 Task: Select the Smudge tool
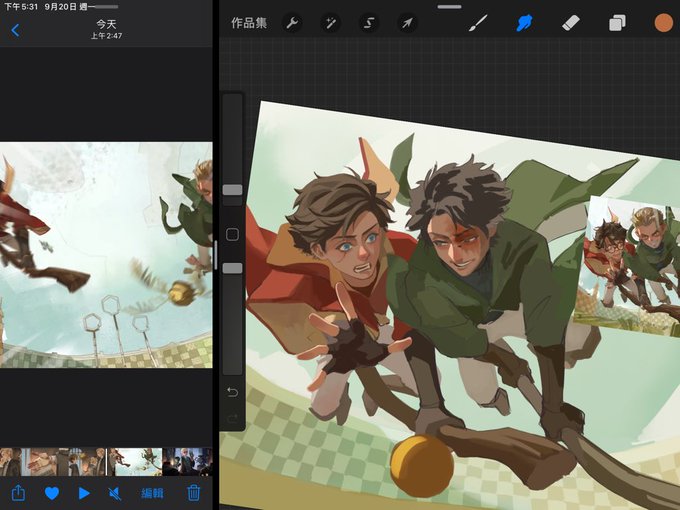click(x=524, y=23)
